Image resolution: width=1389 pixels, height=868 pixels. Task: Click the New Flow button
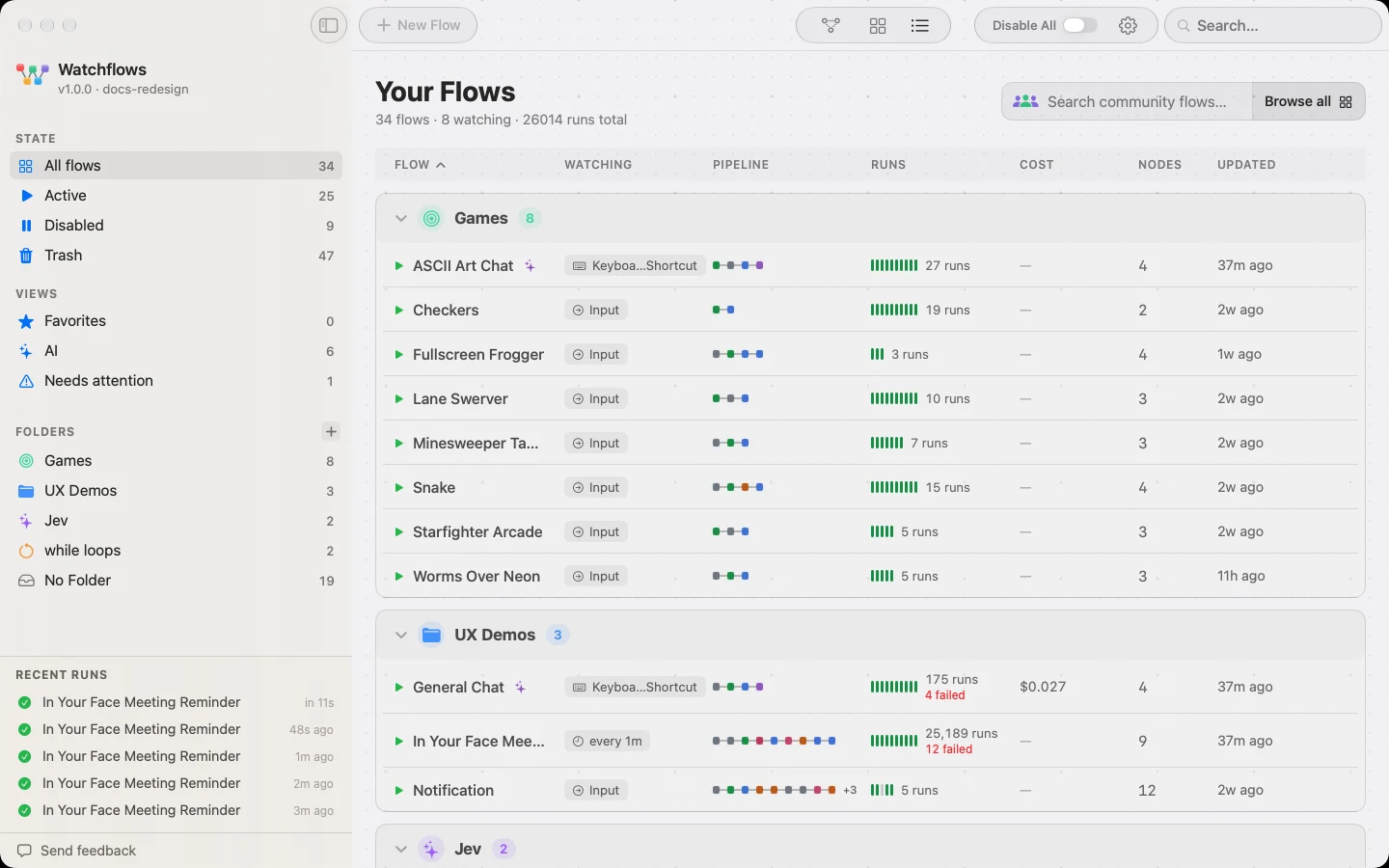click(418, 25)
